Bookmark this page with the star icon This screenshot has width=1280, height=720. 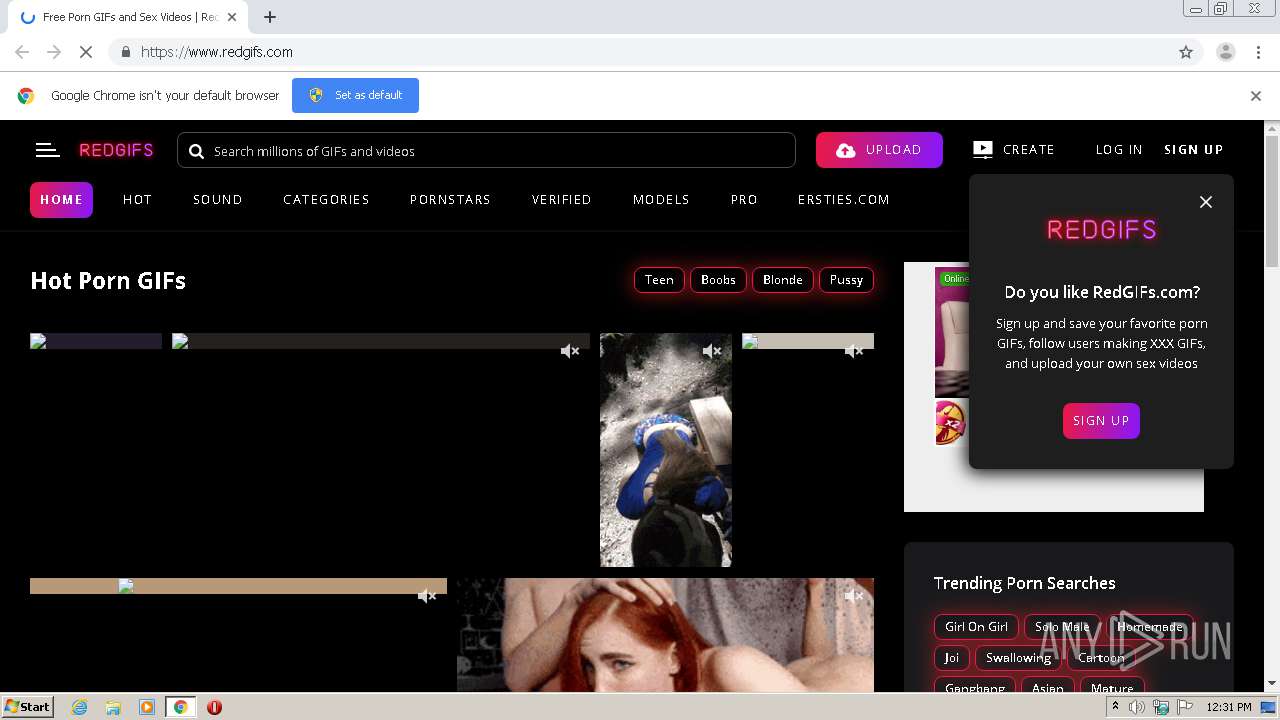1186,52
